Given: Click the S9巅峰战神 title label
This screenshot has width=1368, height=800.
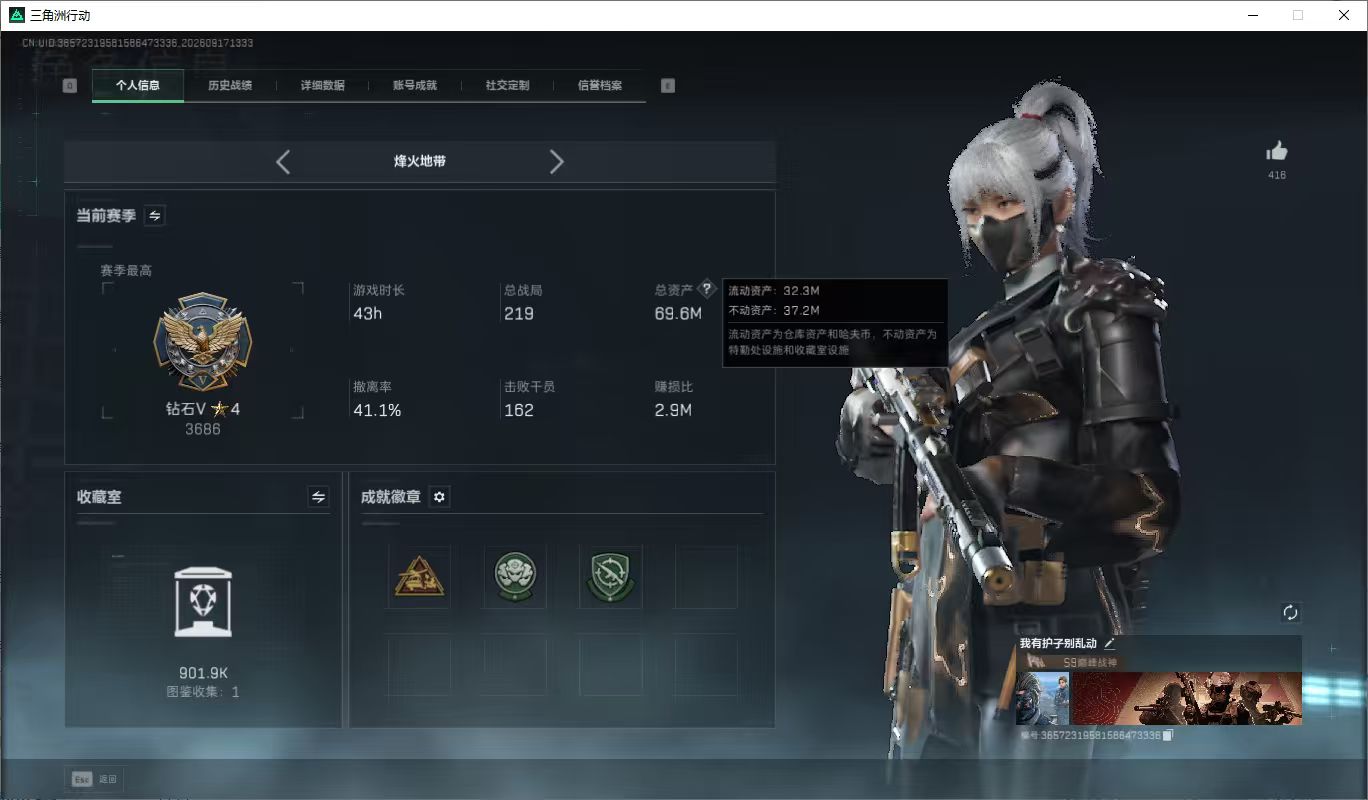Looking at the screenshot, I should click(1090, 662).
